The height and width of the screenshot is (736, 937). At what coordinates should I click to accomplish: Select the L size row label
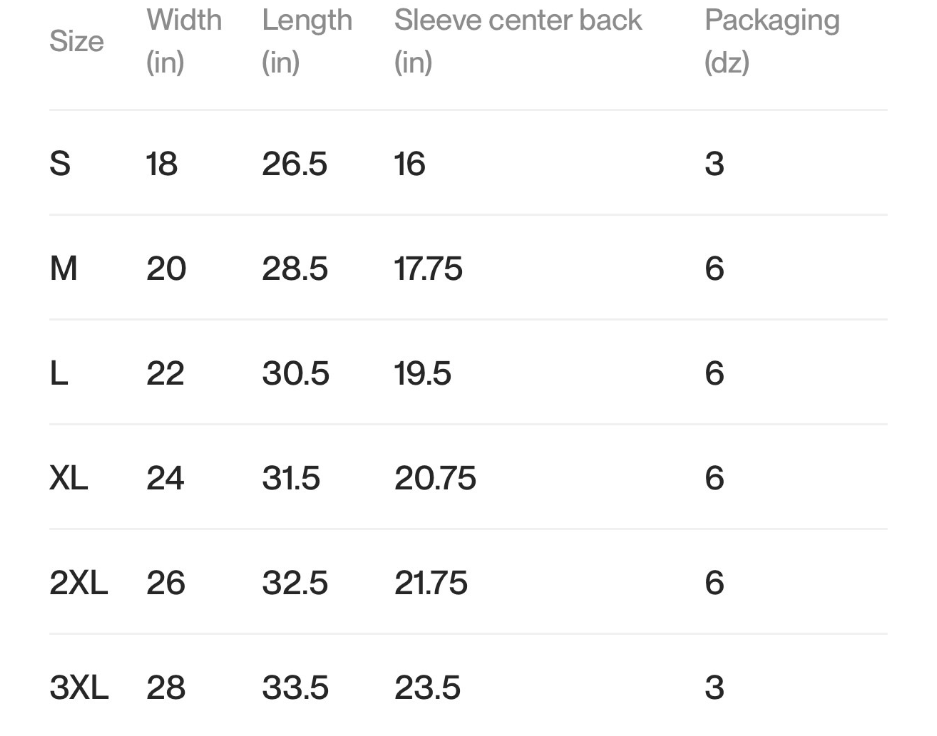click(59, 373)
